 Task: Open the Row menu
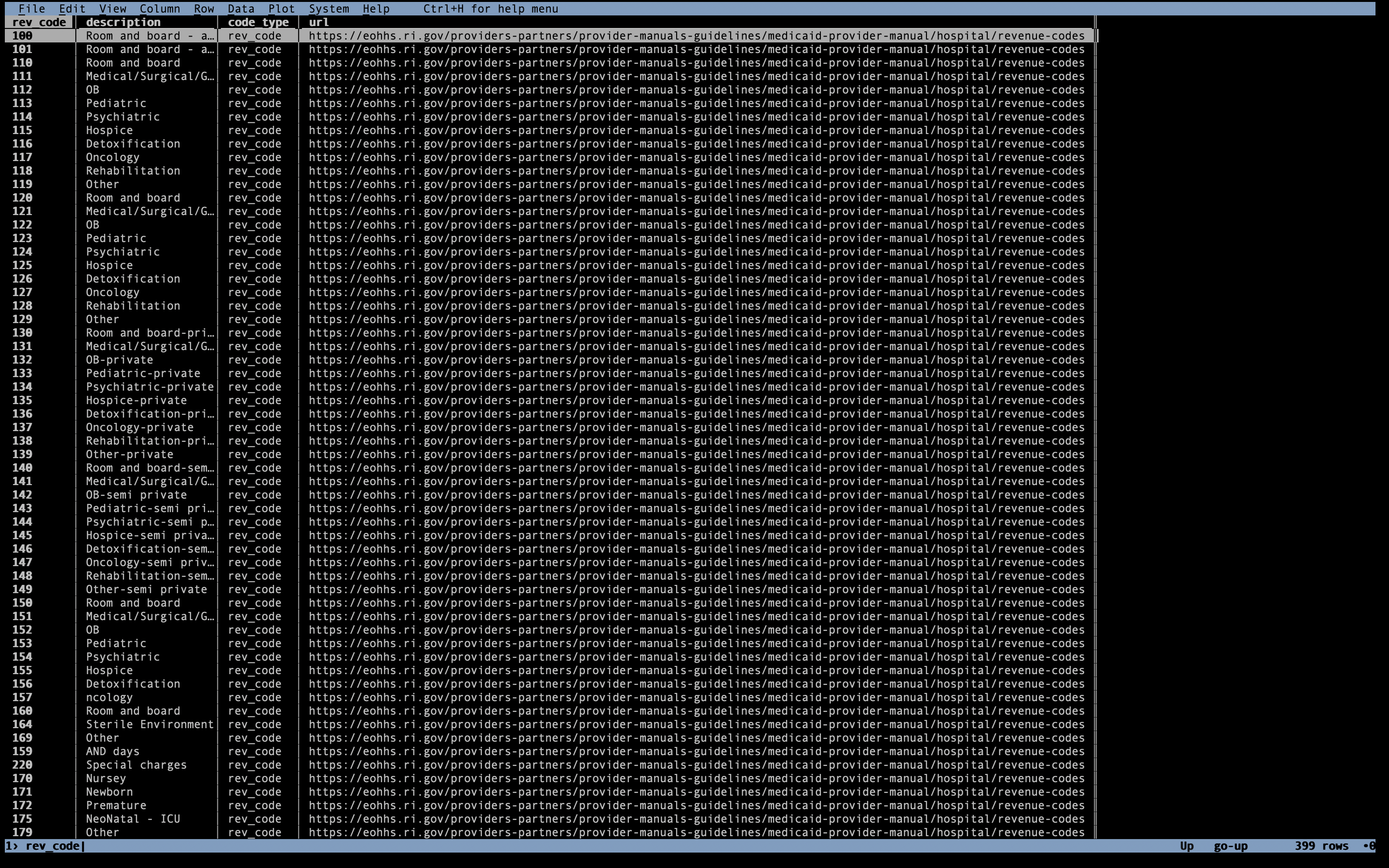[x=204, y=9]
